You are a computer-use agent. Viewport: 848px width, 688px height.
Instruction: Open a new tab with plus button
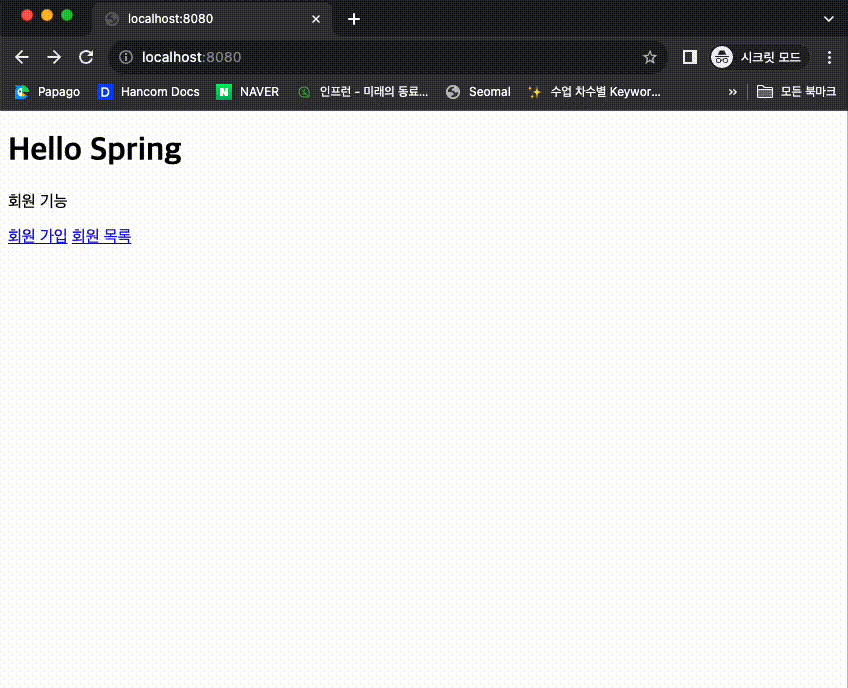(x=354, y=19)
